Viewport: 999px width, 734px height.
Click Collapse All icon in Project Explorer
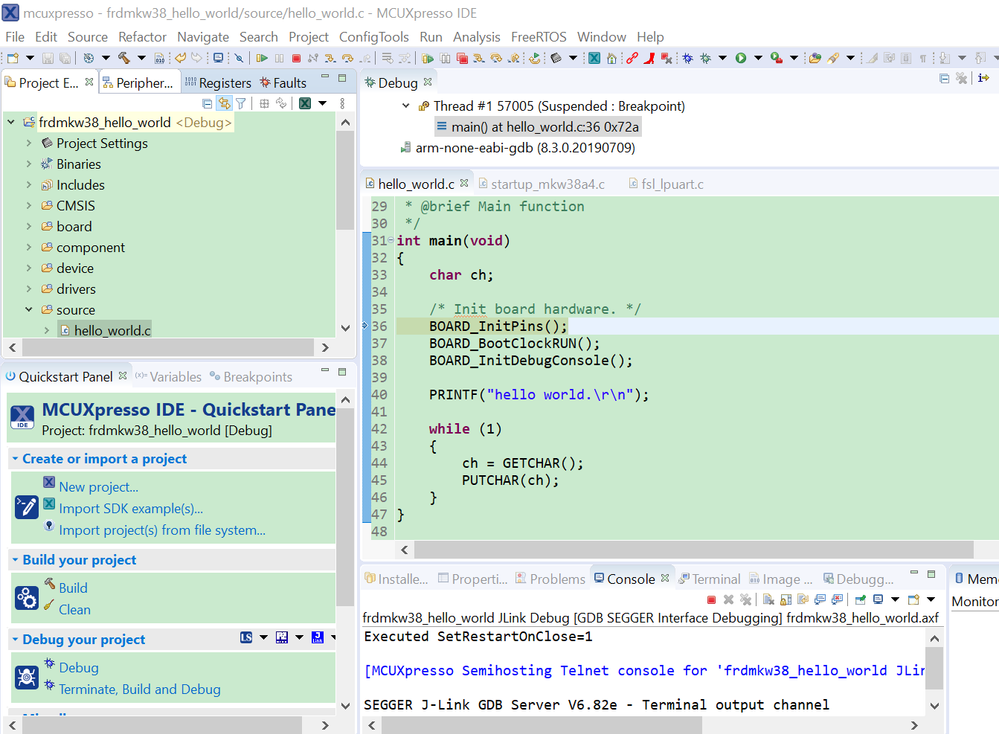207,103
